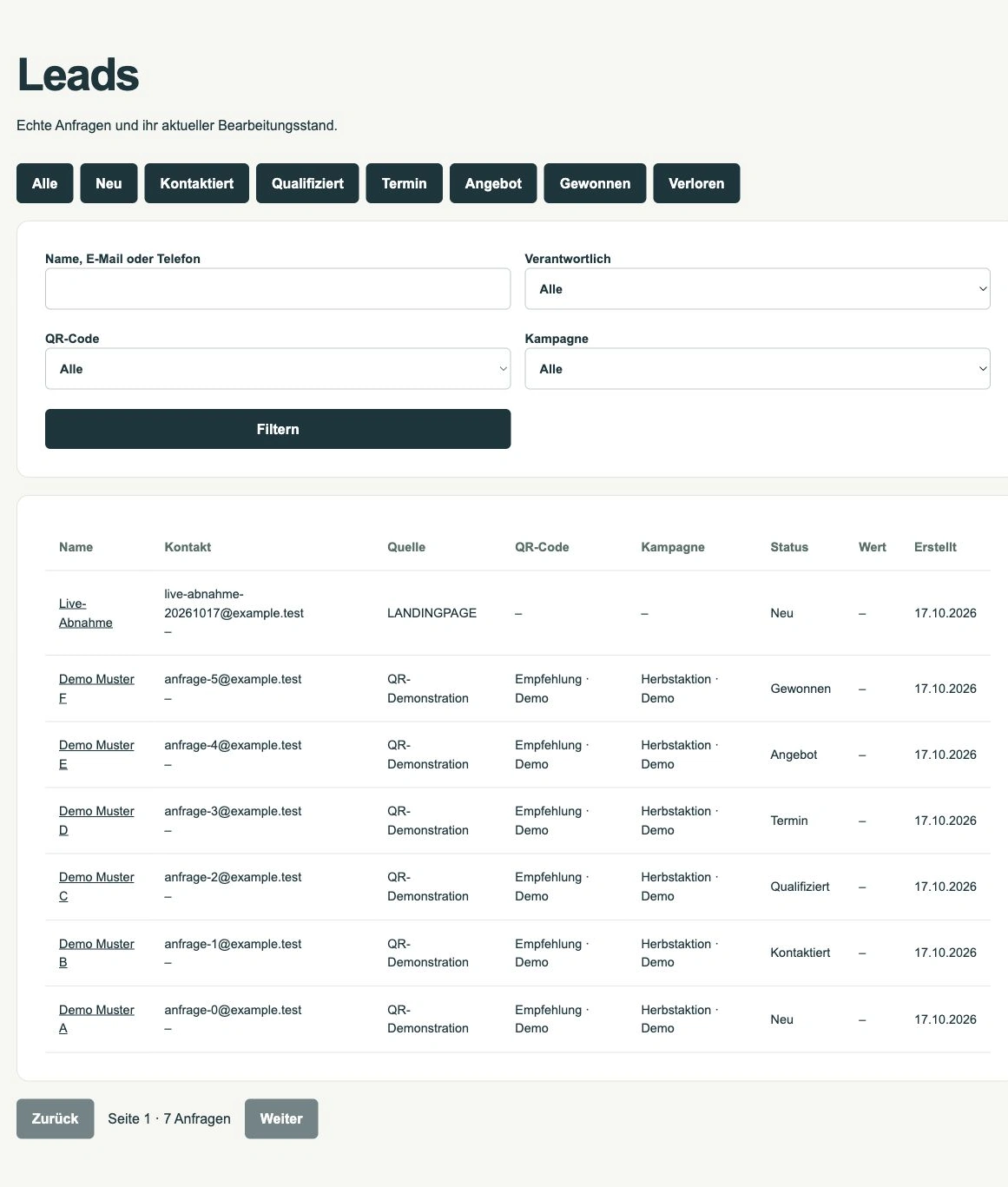Click QR-Demonstration in Demo Muster C row
Screen dimensions: 1008x1187
coord(428,887)
